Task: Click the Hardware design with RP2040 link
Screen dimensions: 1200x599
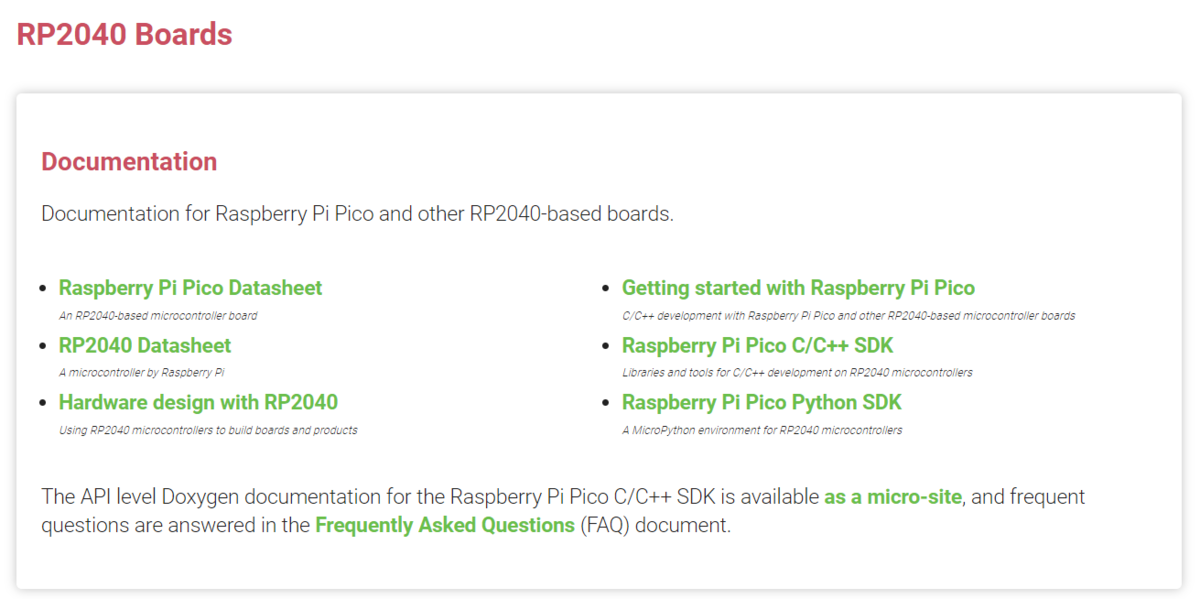Action: [x=198, y=402]
